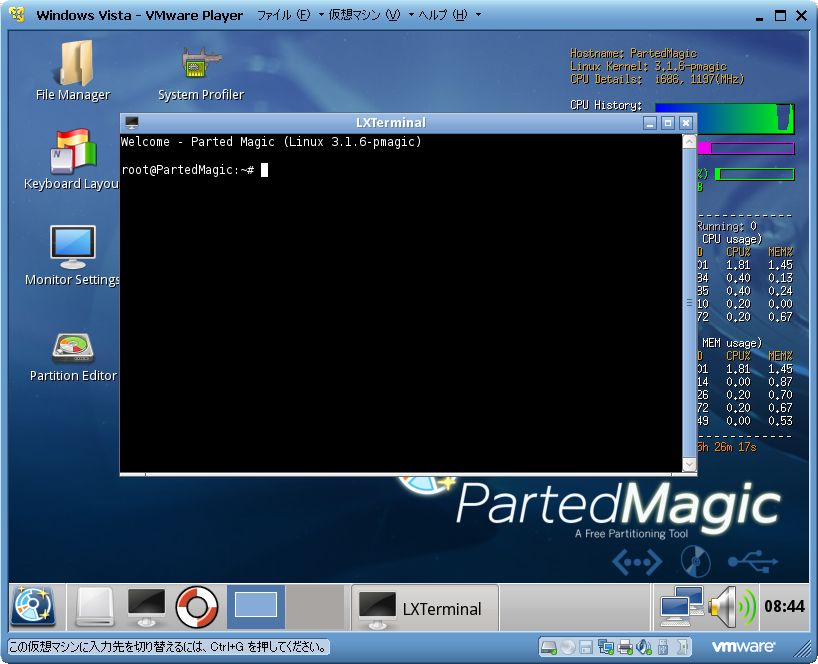Click the VMware printer status icon
The width and height of the screenshot is (818, 664).
point(626,647)
